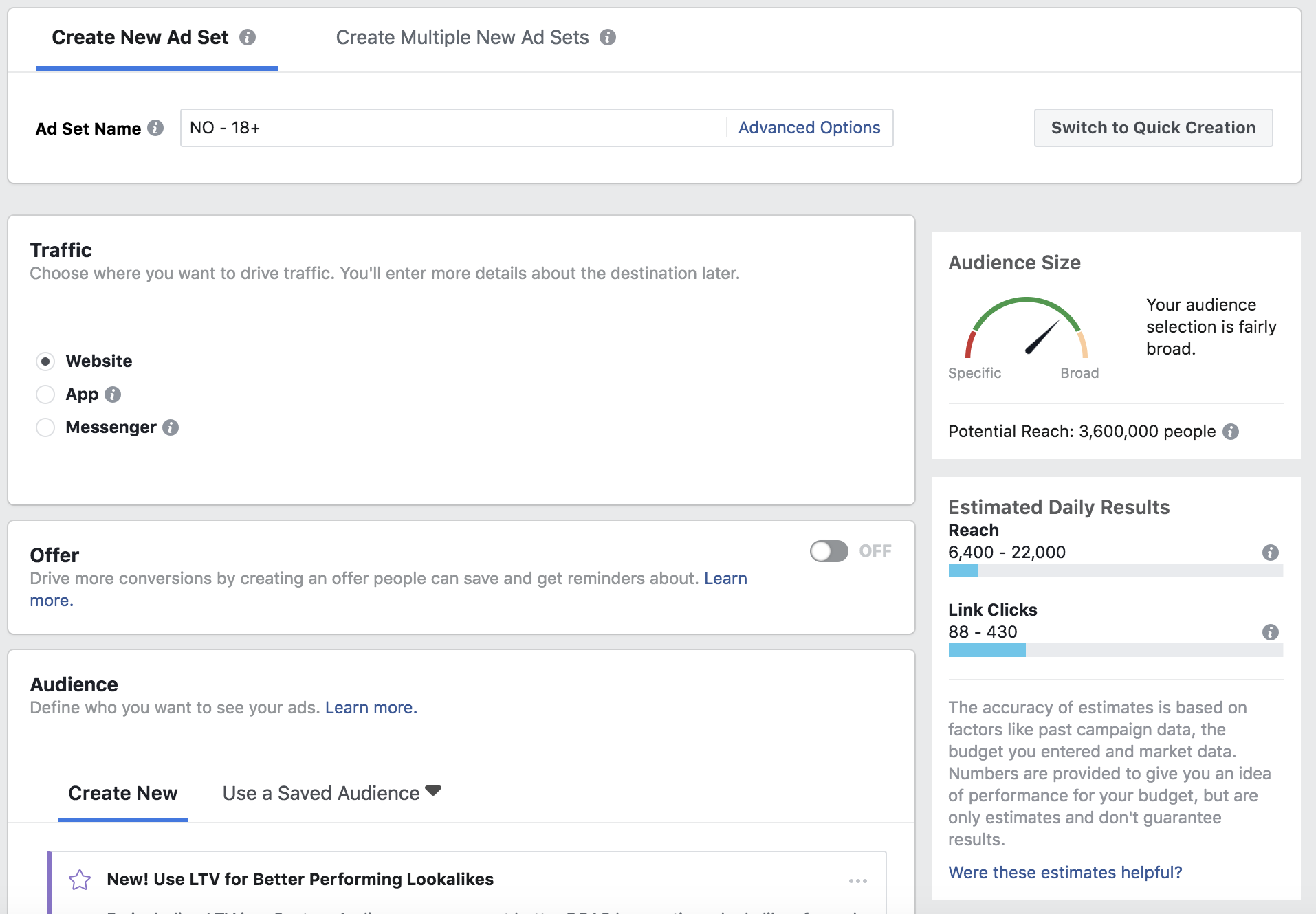Toggle the Offer switch on
The width and height of the screenshot is (1316, 914).
coord(829,551)
